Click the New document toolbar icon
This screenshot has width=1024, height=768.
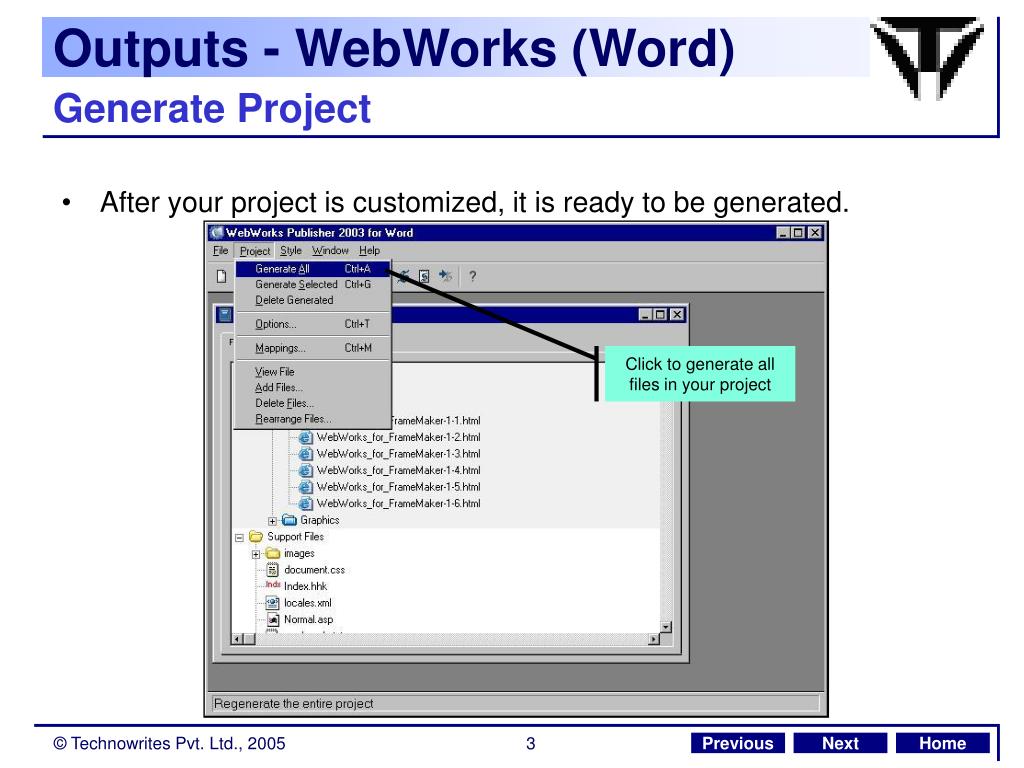222,276
